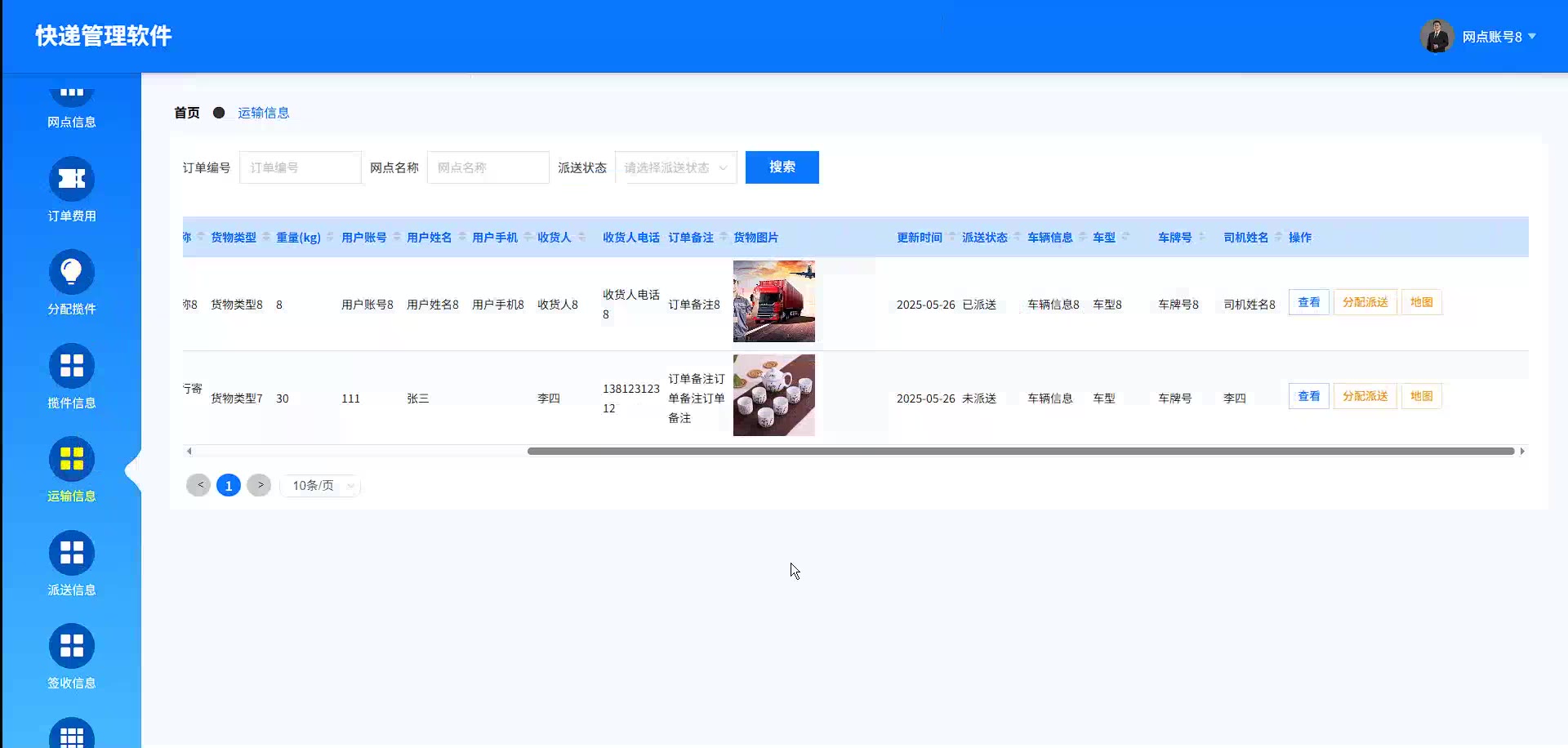The image size is (1568, 748).
Task: Click the user avatar picture
Action: click(1437, 37)
